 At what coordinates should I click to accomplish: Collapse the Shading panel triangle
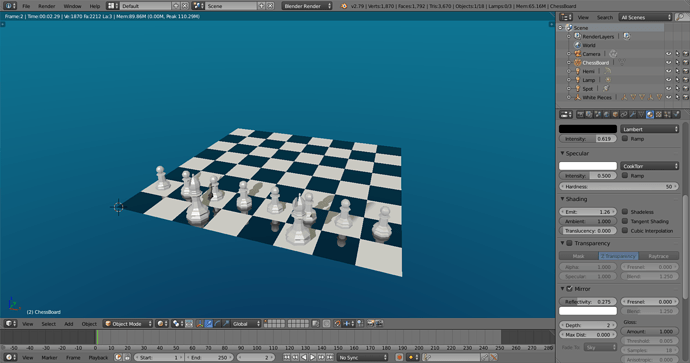[x=562, y=199]
